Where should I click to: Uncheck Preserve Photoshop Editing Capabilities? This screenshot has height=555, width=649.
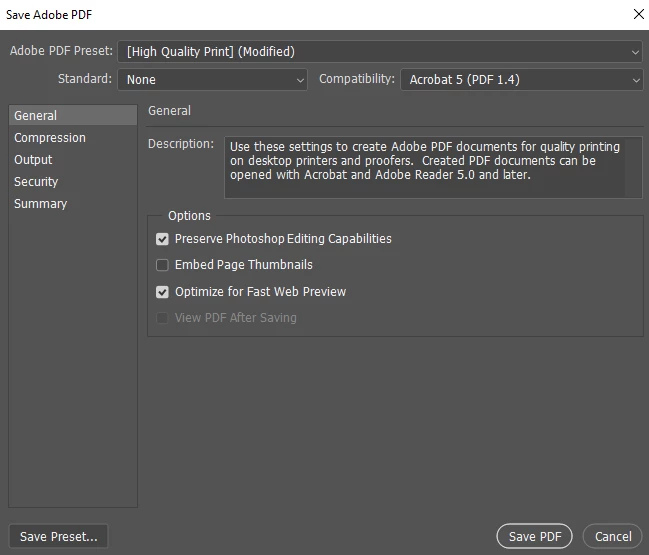pos(162,239)
